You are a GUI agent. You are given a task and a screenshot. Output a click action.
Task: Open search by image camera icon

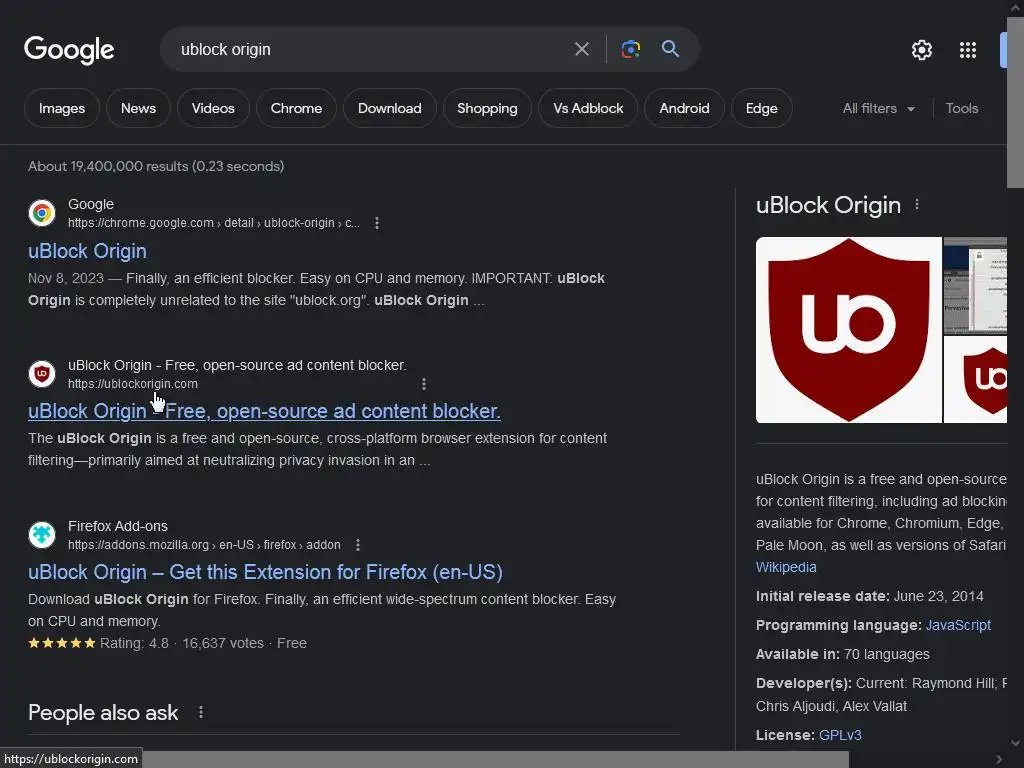click(x=630, y=49)
